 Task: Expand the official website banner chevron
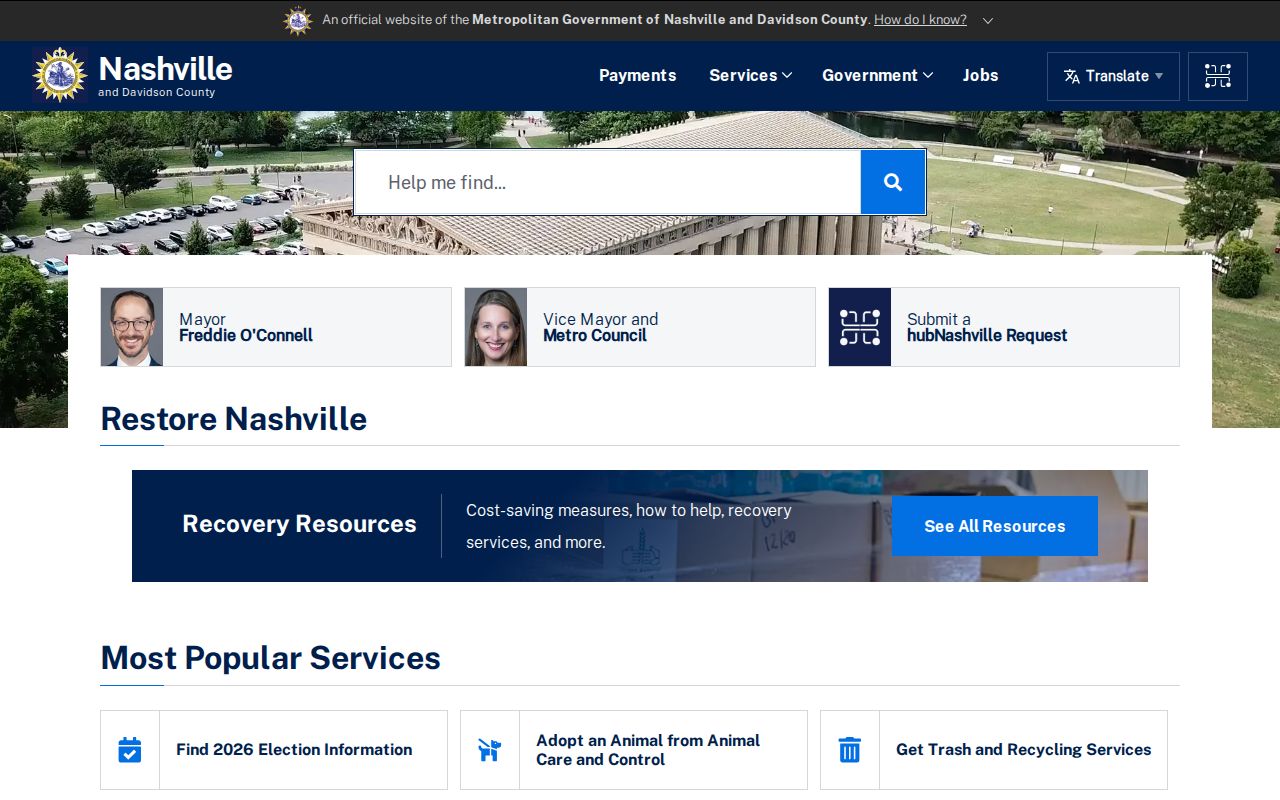coord(988,20)
